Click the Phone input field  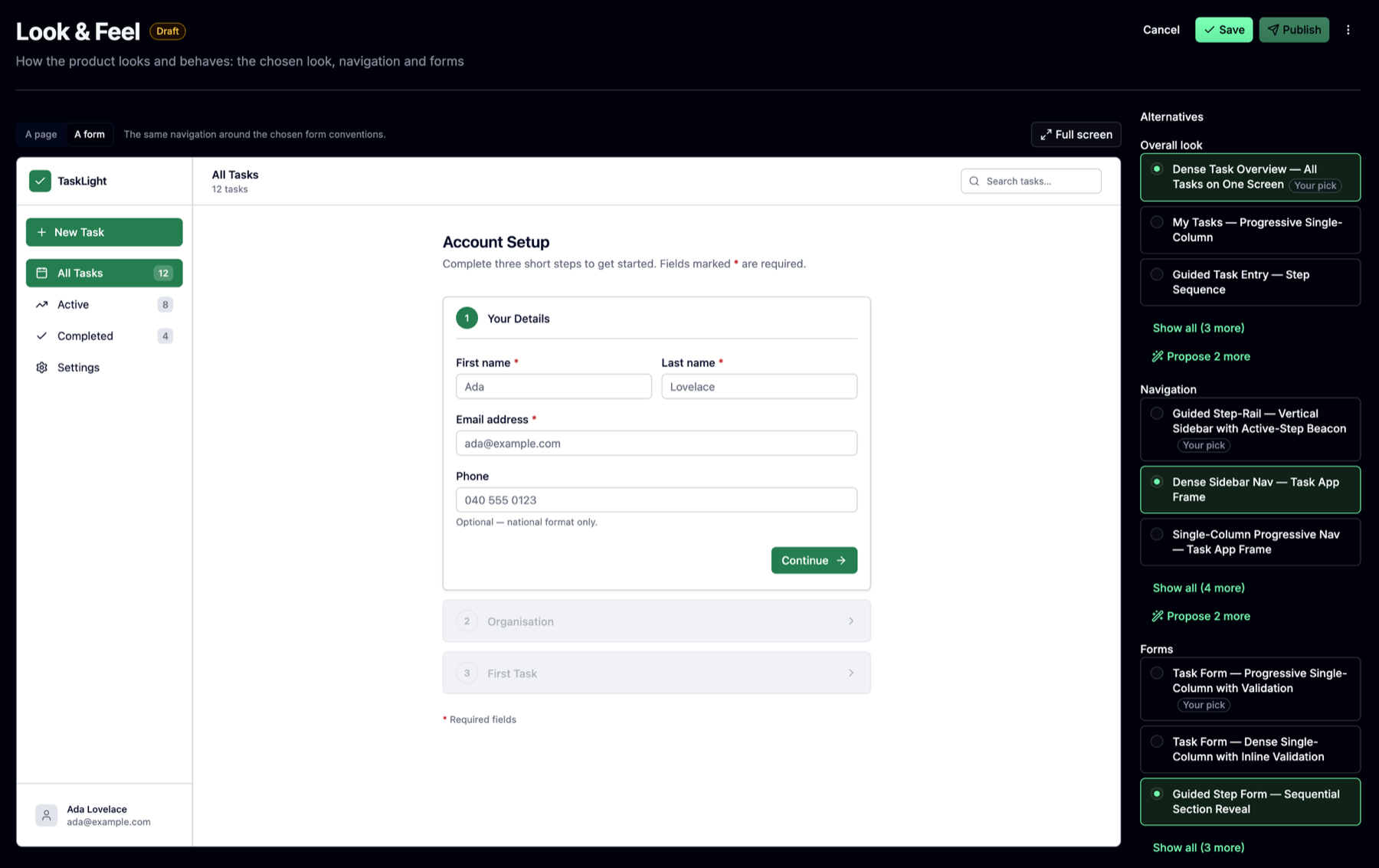pyautogui.click(x=657, y=500)
